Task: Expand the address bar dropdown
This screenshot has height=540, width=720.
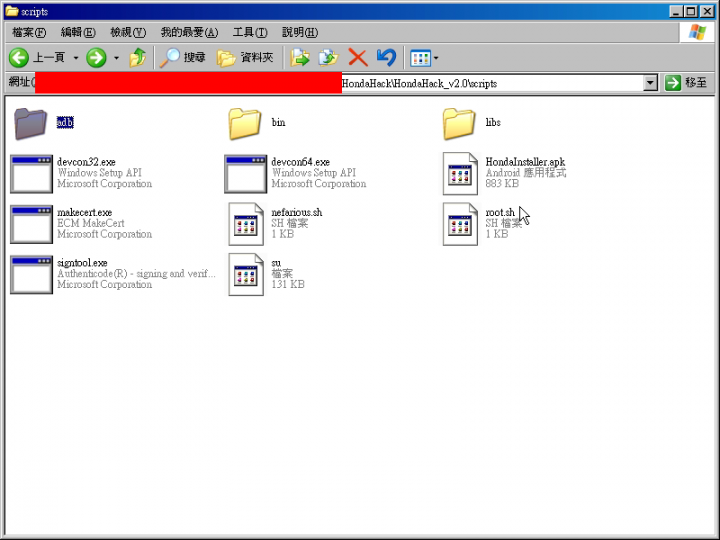Action: click(650, 83)
